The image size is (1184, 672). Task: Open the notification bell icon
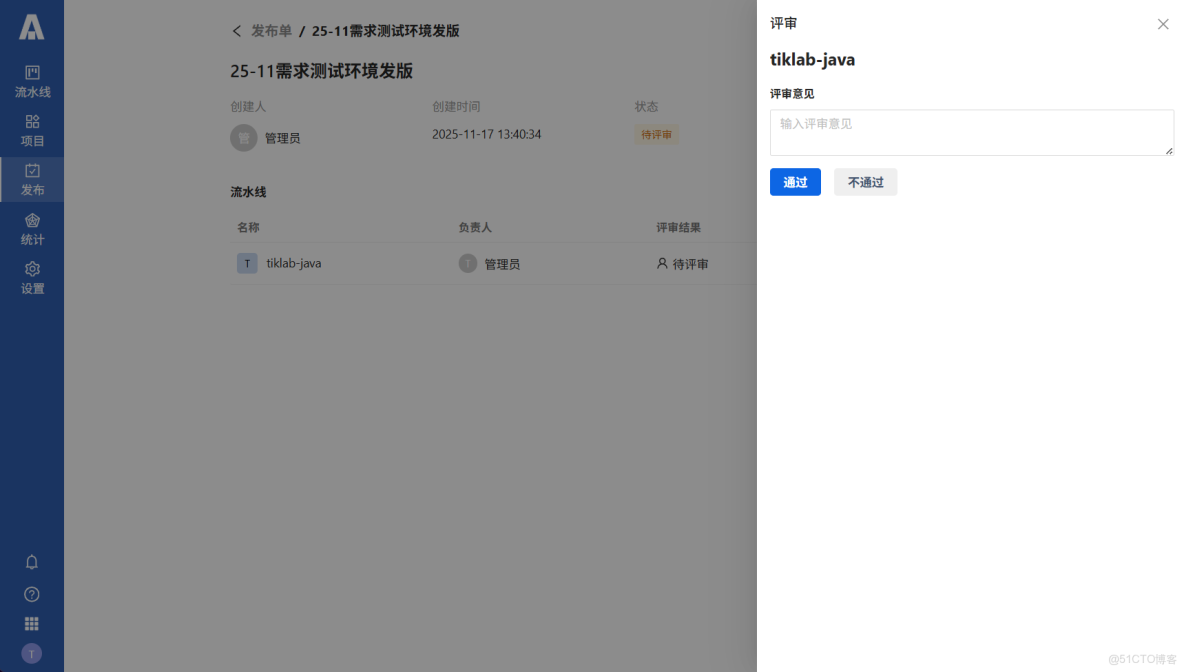tap(32, 562)
